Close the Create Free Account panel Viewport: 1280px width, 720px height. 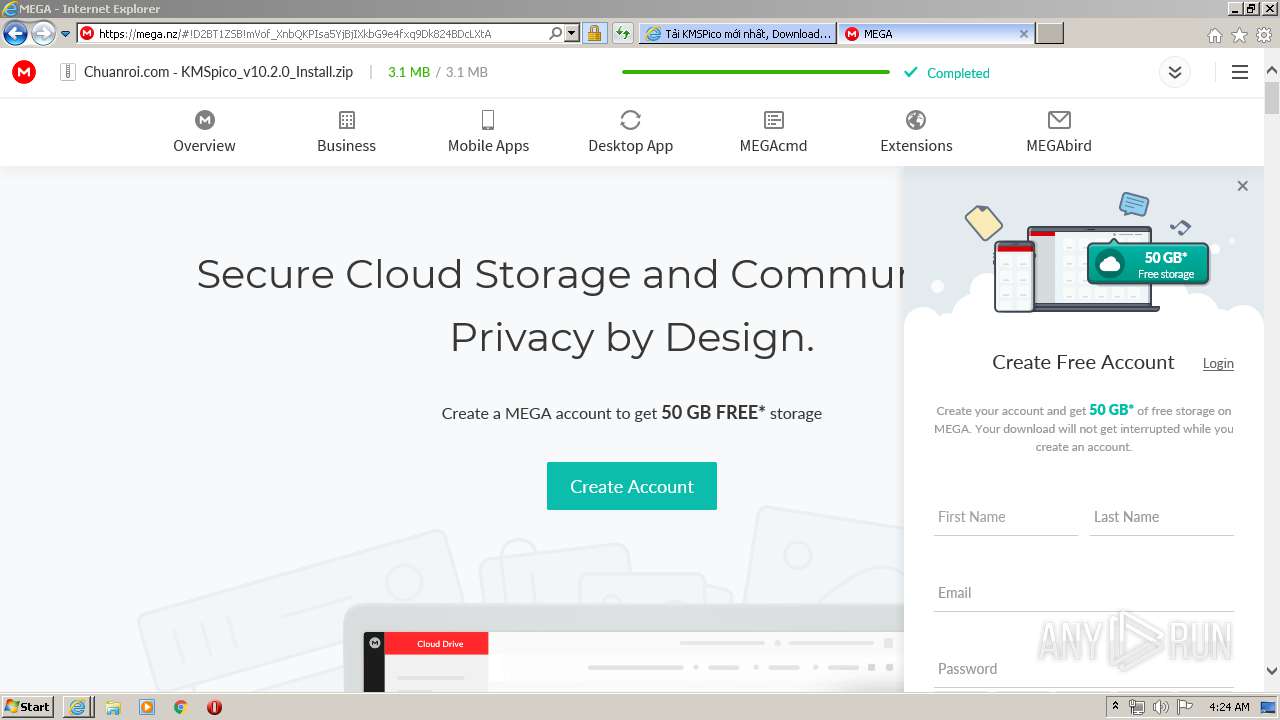(1242, 186)
